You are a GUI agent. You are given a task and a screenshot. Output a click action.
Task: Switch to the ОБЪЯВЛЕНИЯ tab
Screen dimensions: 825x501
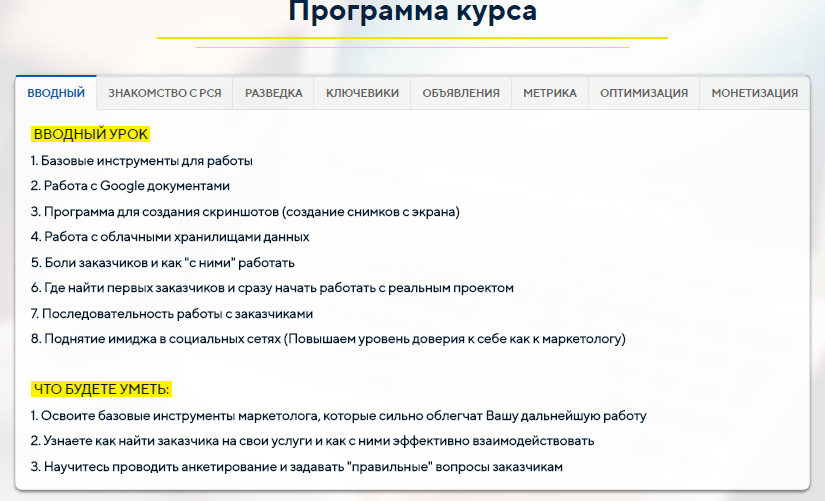[x=461, y=93]
